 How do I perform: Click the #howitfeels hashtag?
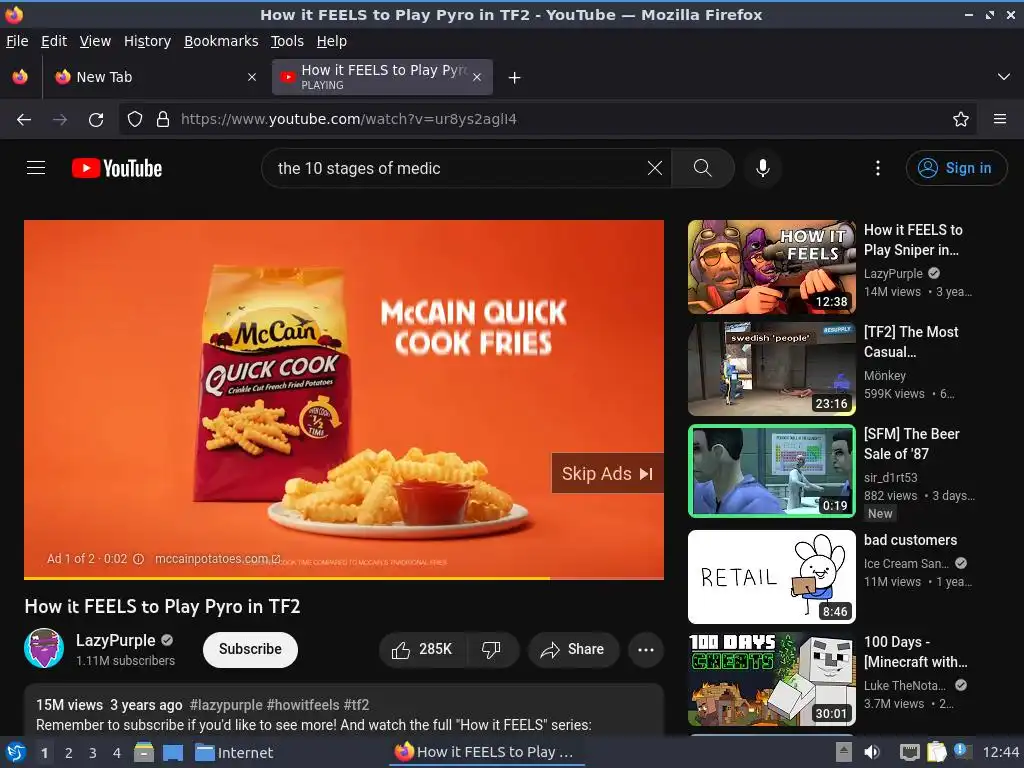point(303,705)
